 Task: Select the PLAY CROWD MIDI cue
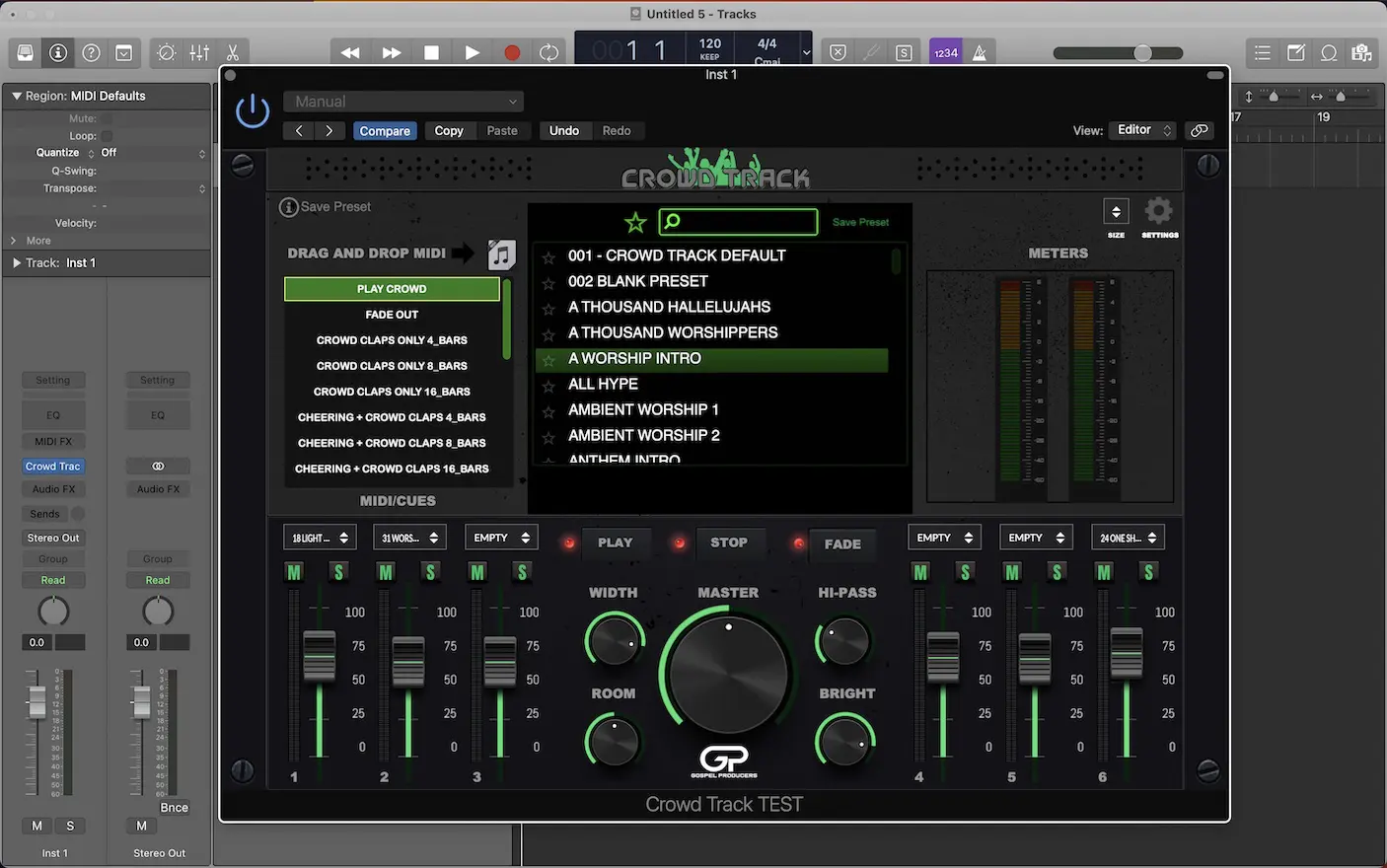(x=392, y=289)
